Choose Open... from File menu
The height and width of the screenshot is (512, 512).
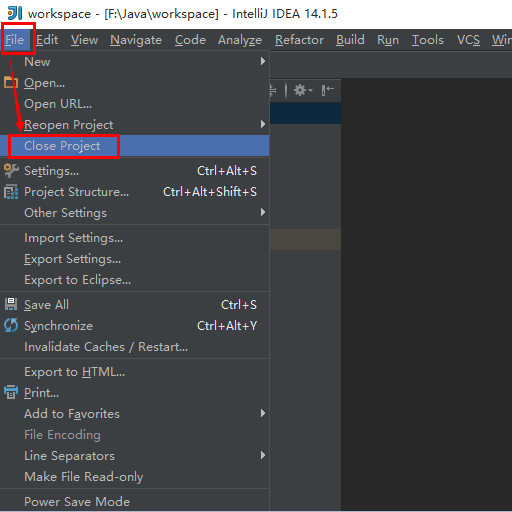pos(135,83)
